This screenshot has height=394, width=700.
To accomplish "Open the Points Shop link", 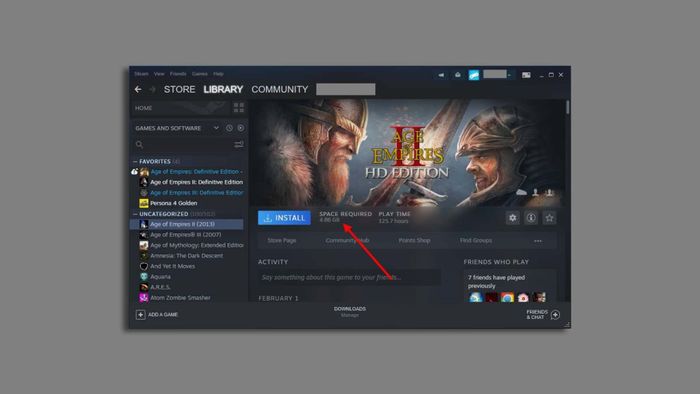I will (414, 241).
